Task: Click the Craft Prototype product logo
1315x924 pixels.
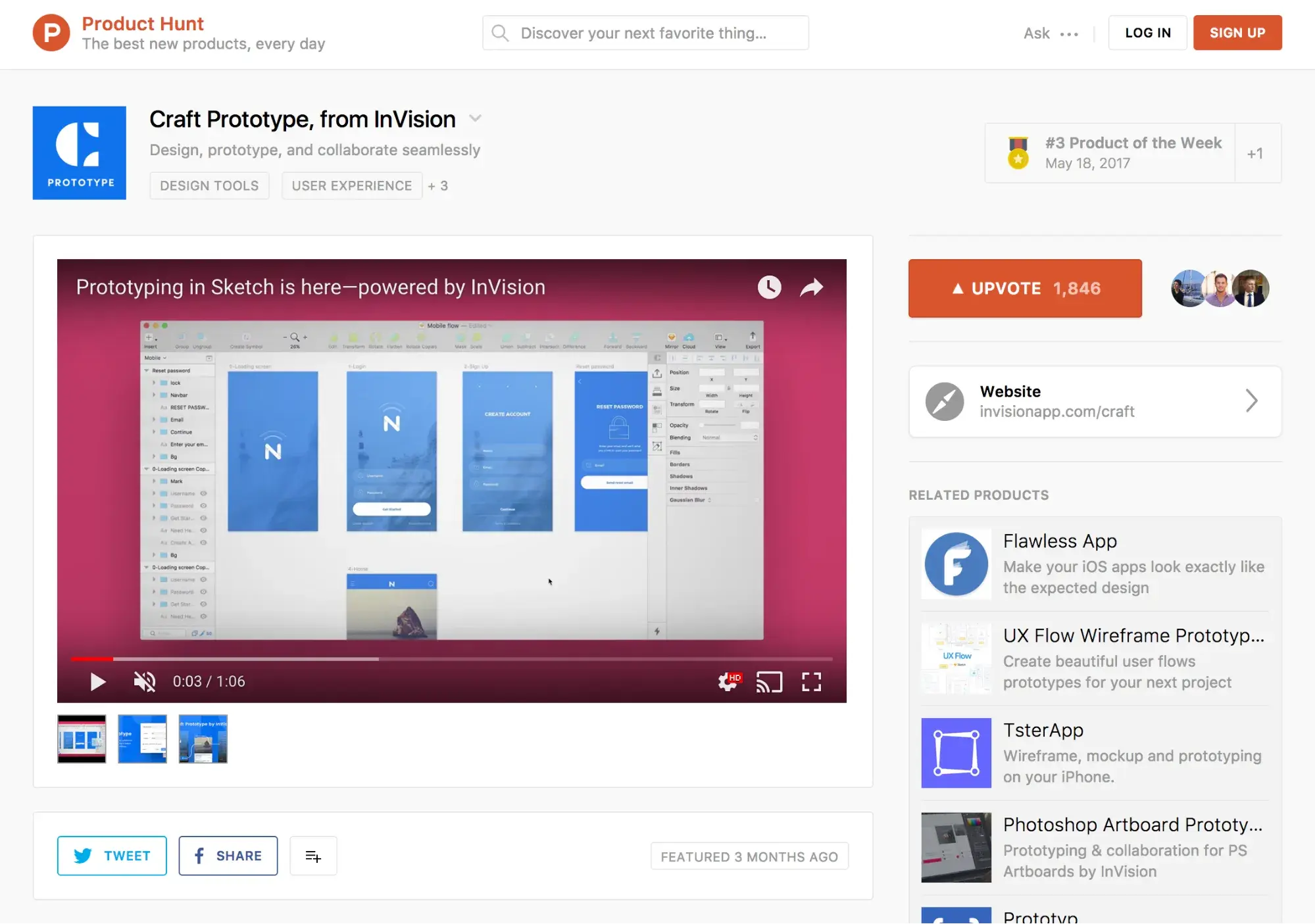Action: tap(80, 153)
